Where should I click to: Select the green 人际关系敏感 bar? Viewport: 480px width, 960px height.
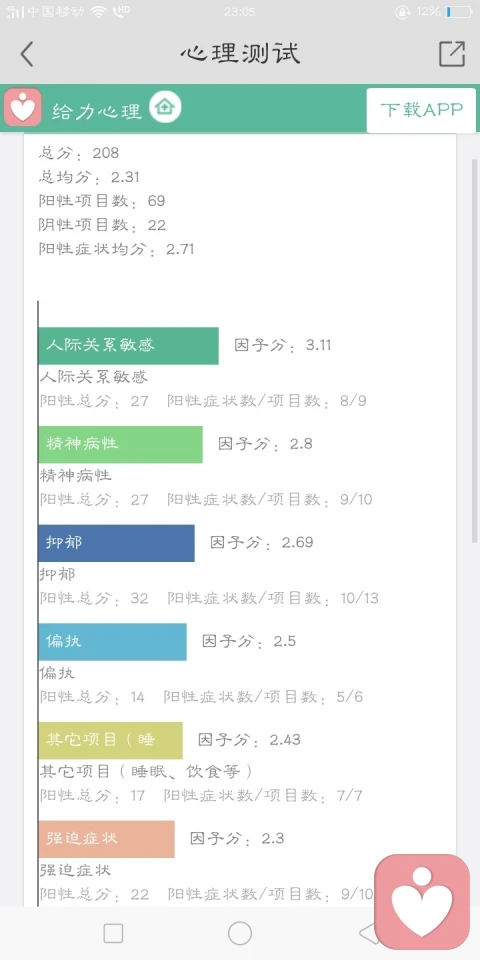click(x=129, y=346)
